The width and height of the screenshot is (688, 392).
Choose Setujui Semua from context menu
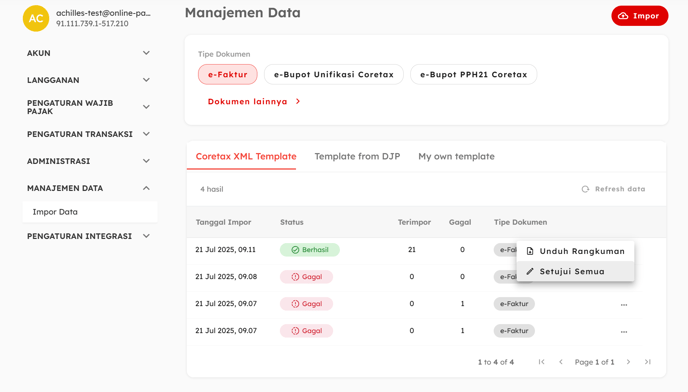click(x=575, y=272)
